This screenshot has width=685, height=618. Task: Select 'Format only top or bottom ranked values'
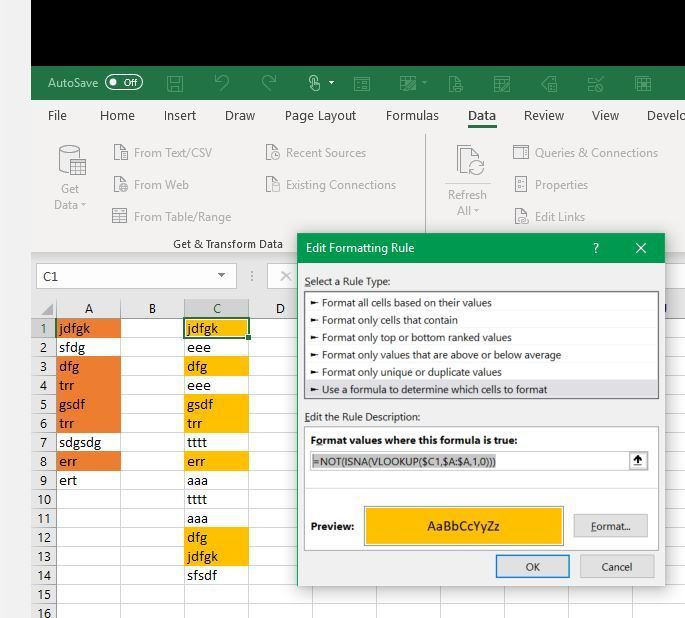point(481,337)
